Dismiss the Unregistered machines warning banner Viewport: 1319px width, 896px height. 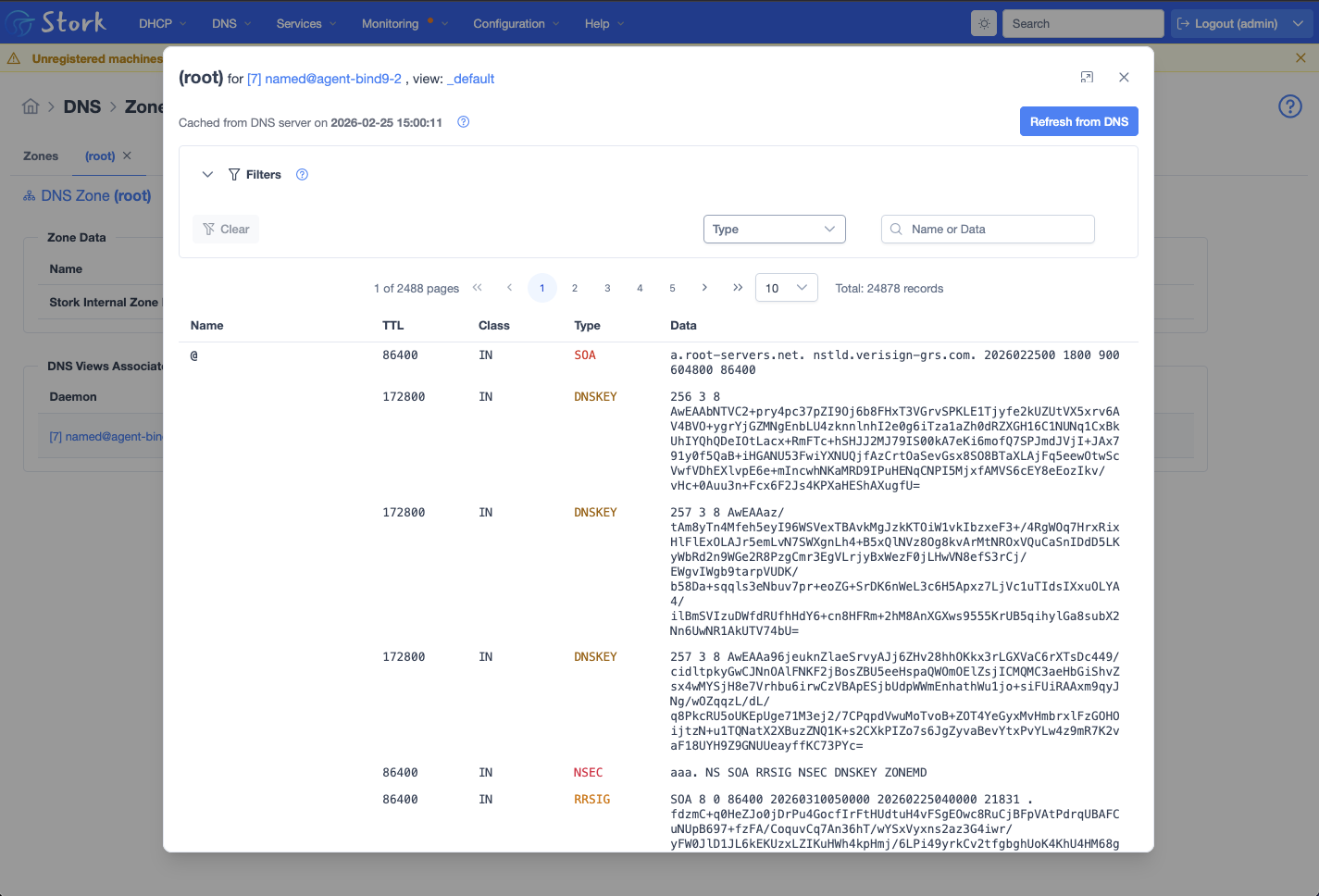pyautogui.click(x=1300, y=57)
